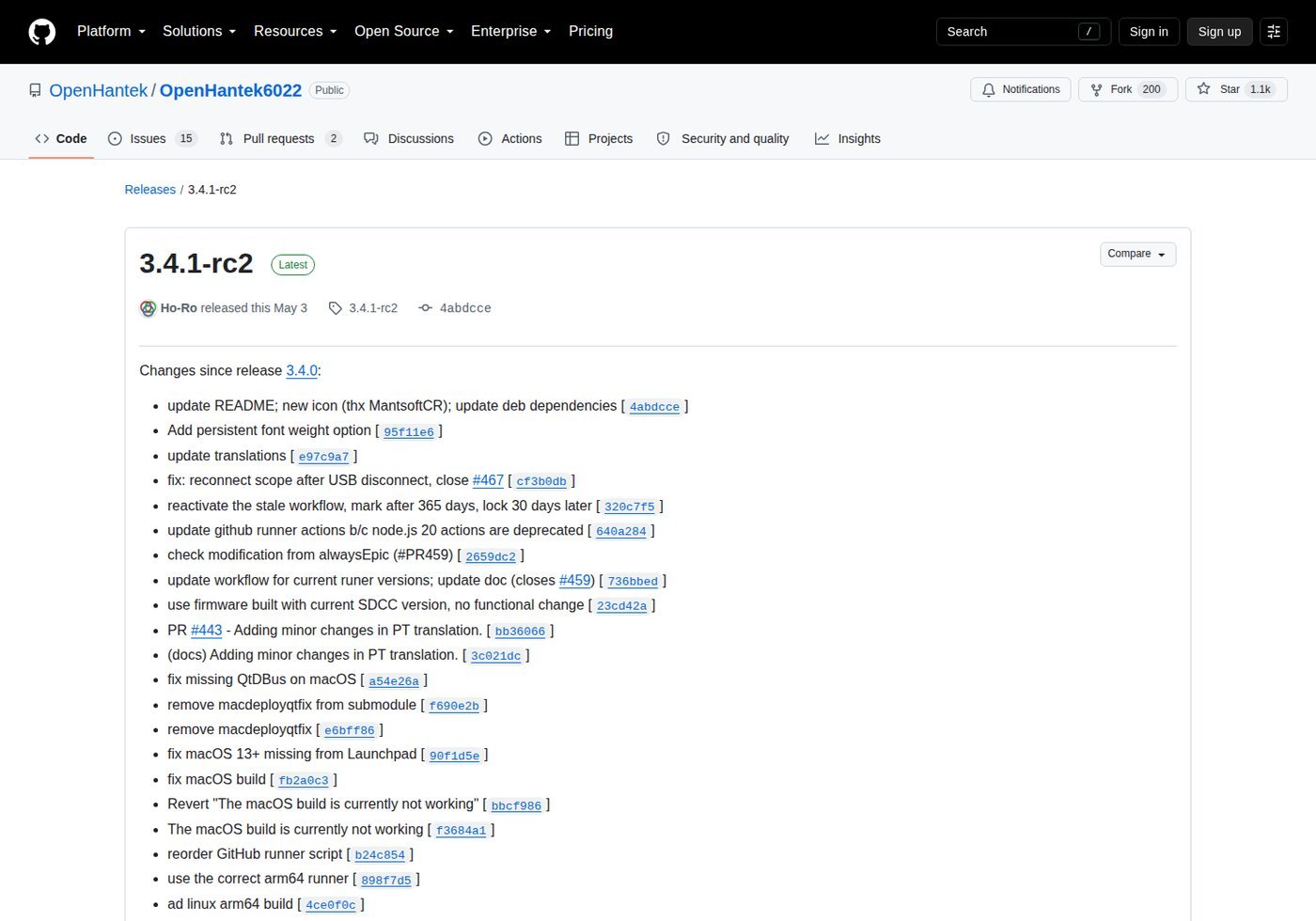Open the Compare dropdown

click(x=1137, y=254)
